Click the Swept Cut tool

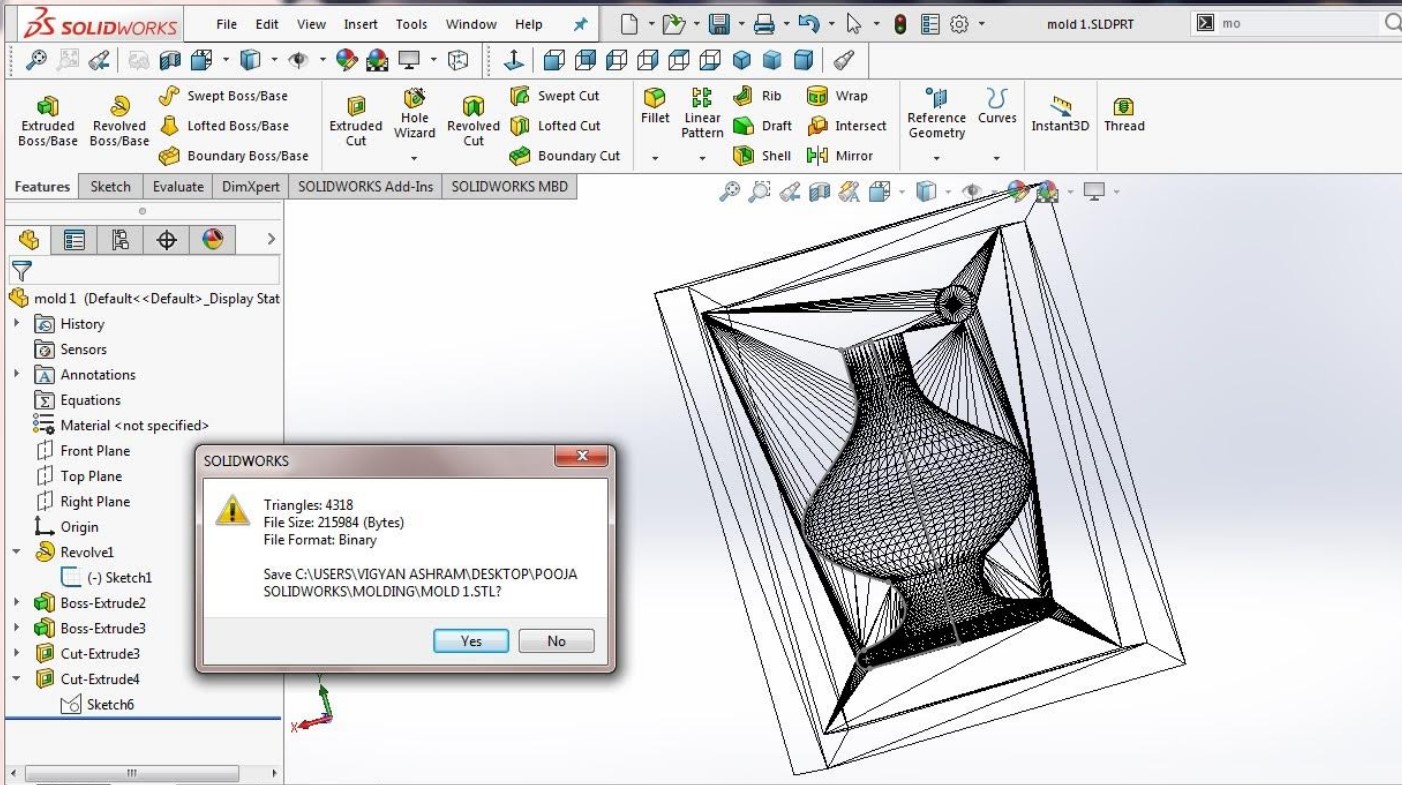(555, 96)
